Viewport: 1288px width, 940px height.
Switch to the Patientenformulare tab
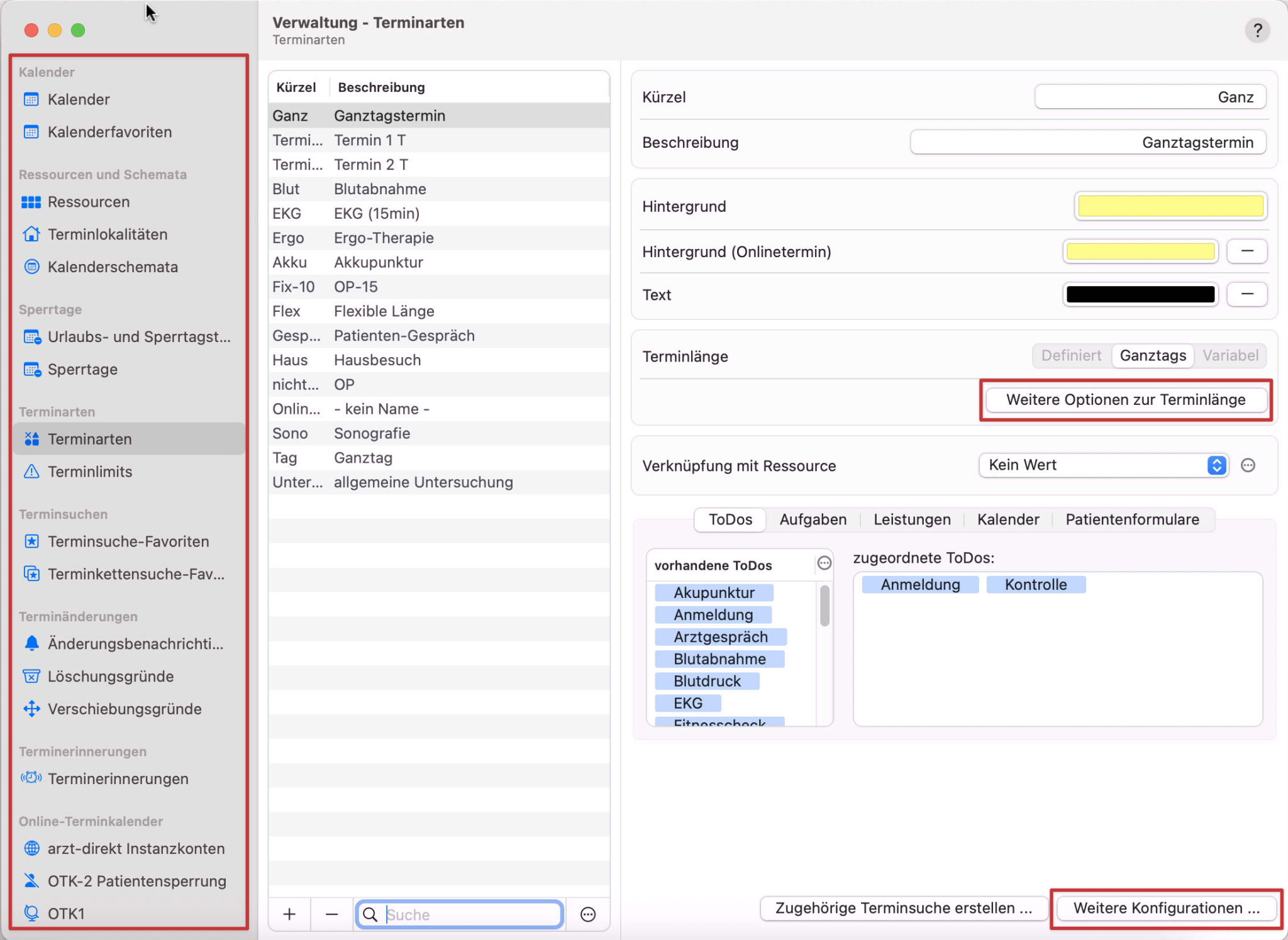pyautogui.click(x=1131, y=520)
